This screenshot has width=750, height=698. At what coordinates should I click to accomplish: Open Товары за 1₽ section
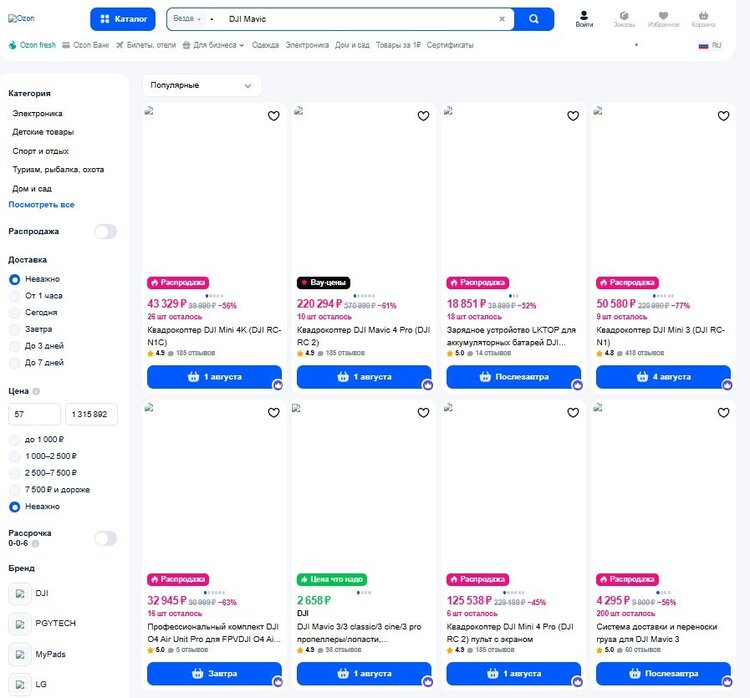point(398,45)
